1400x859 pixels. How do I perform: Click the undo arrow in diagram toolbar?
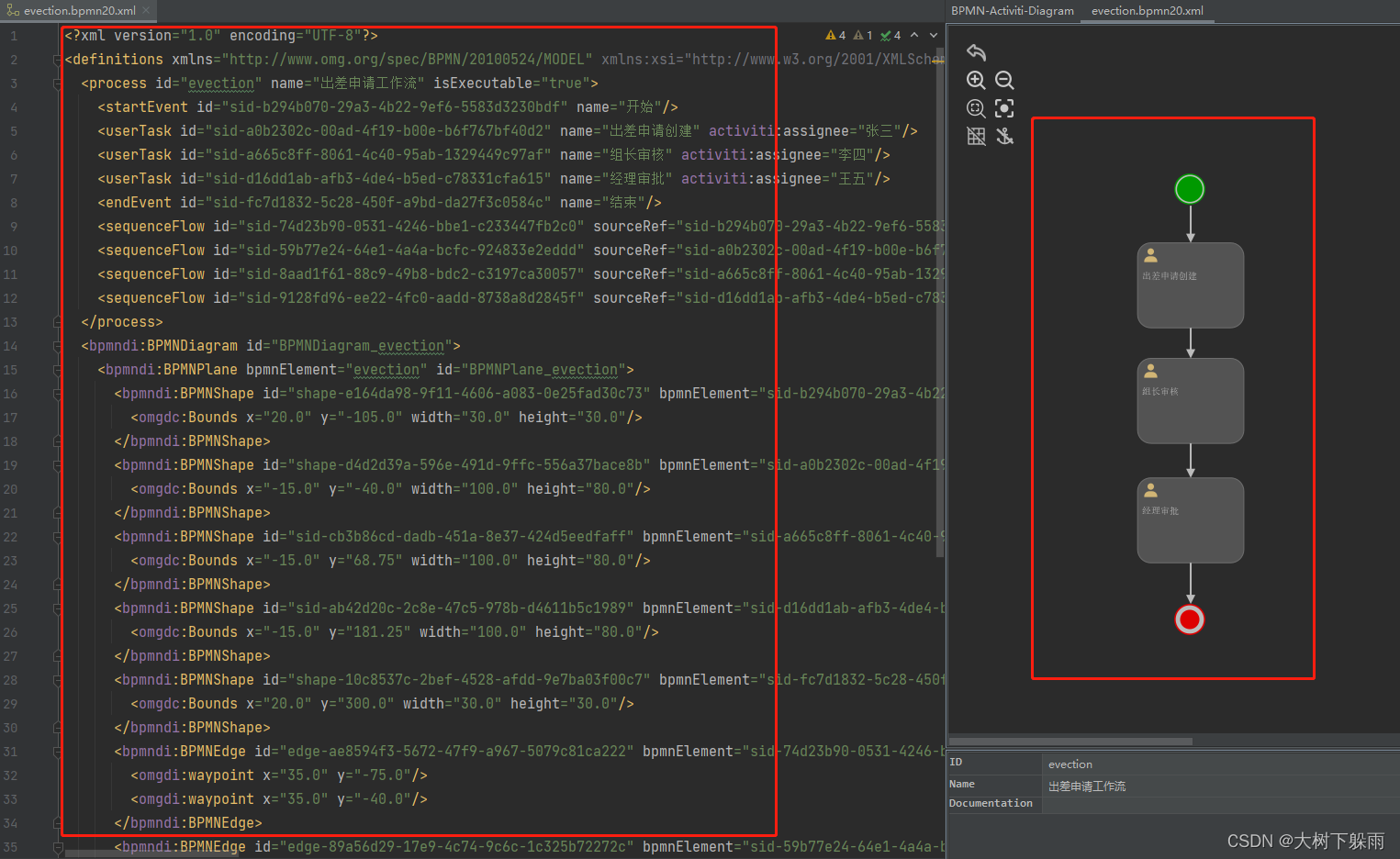[976, 52]
